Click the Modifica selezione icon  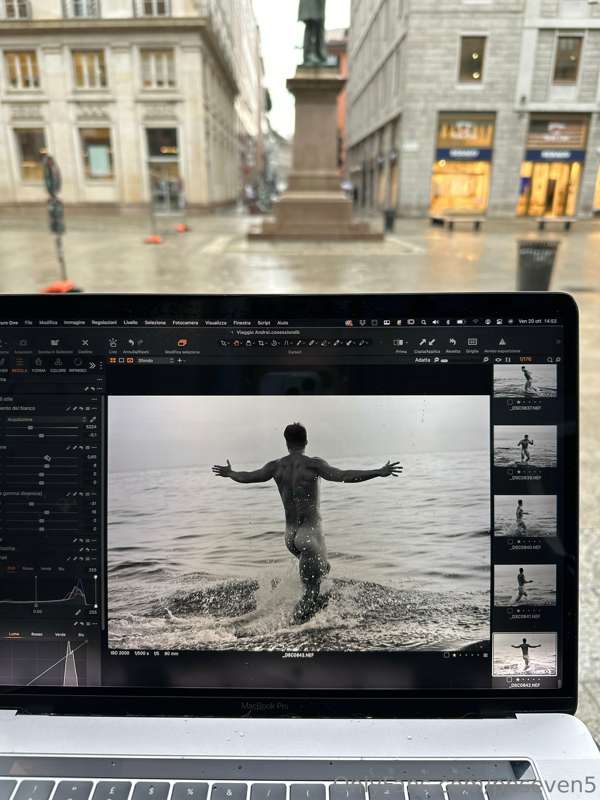182,343
